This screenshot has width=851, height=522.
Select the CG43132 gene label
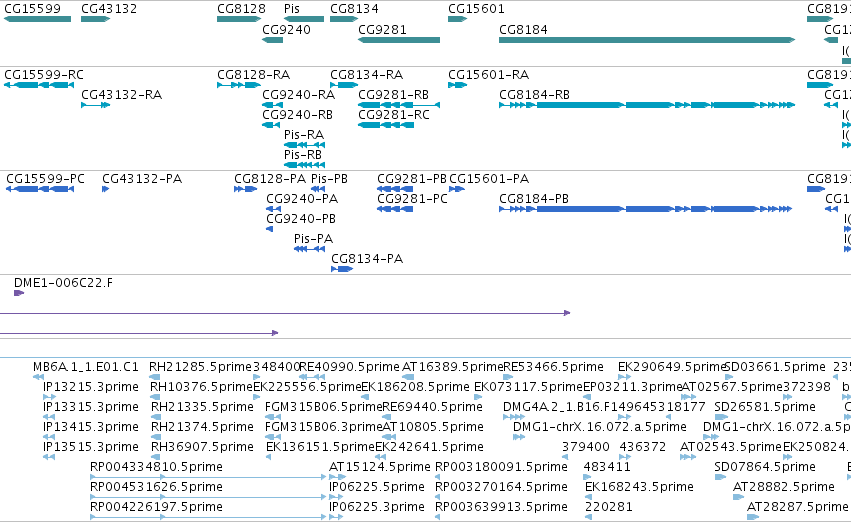point(109,9)
